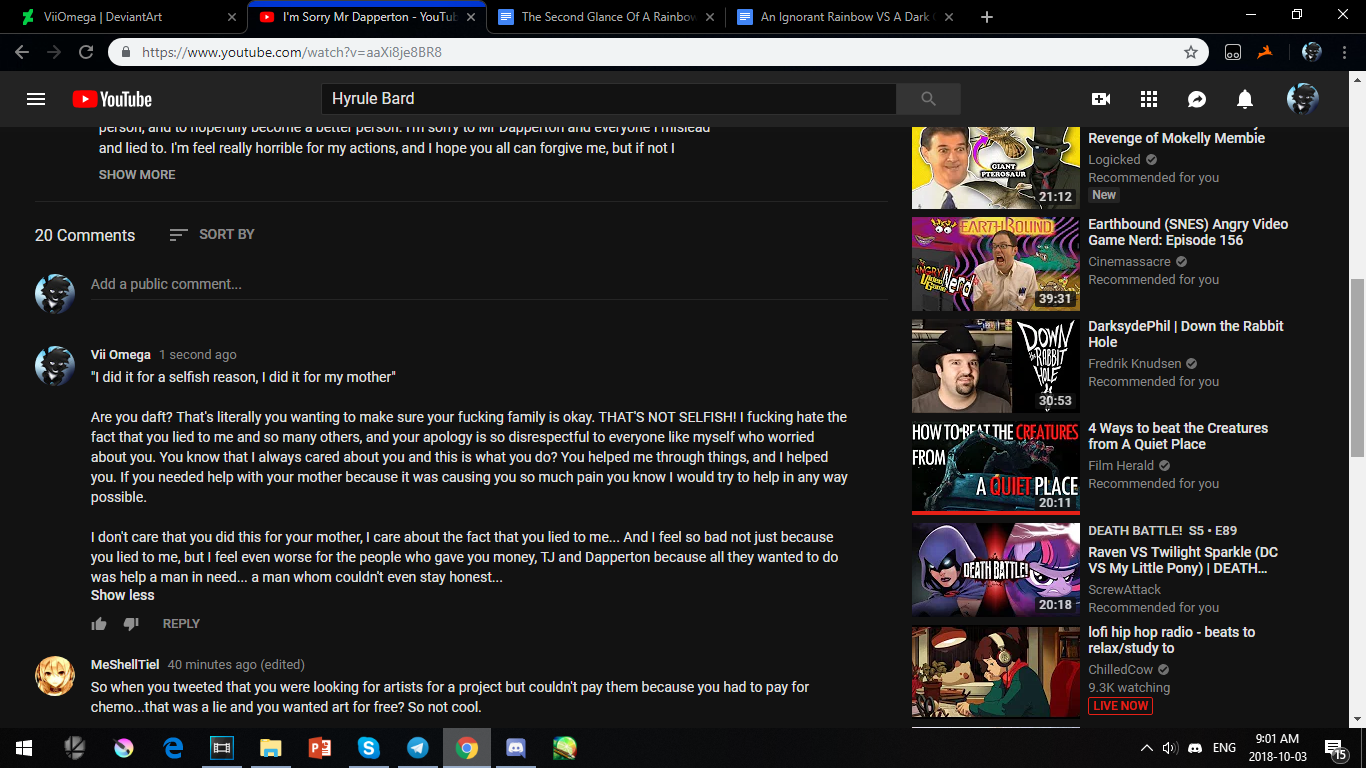Open 4 Ways to beat the Creatures title
This screenshot has width=1366, height=768.
click(x=1178, y=436)
